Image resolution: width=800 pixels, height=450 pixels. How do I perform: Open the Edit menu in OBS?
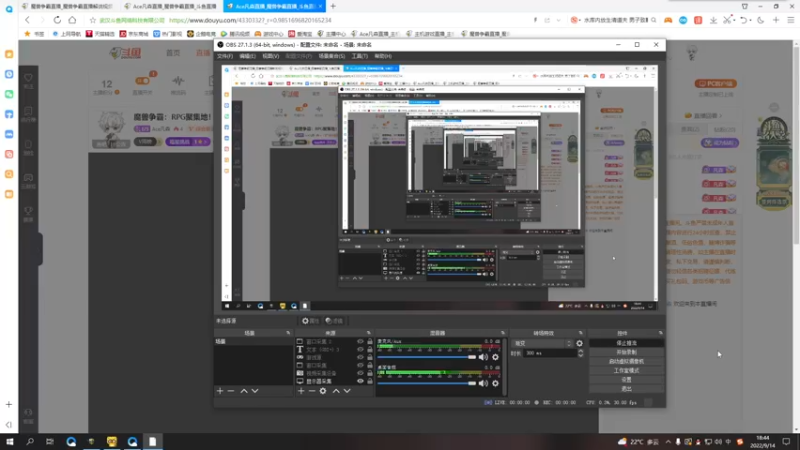point(247,56)
